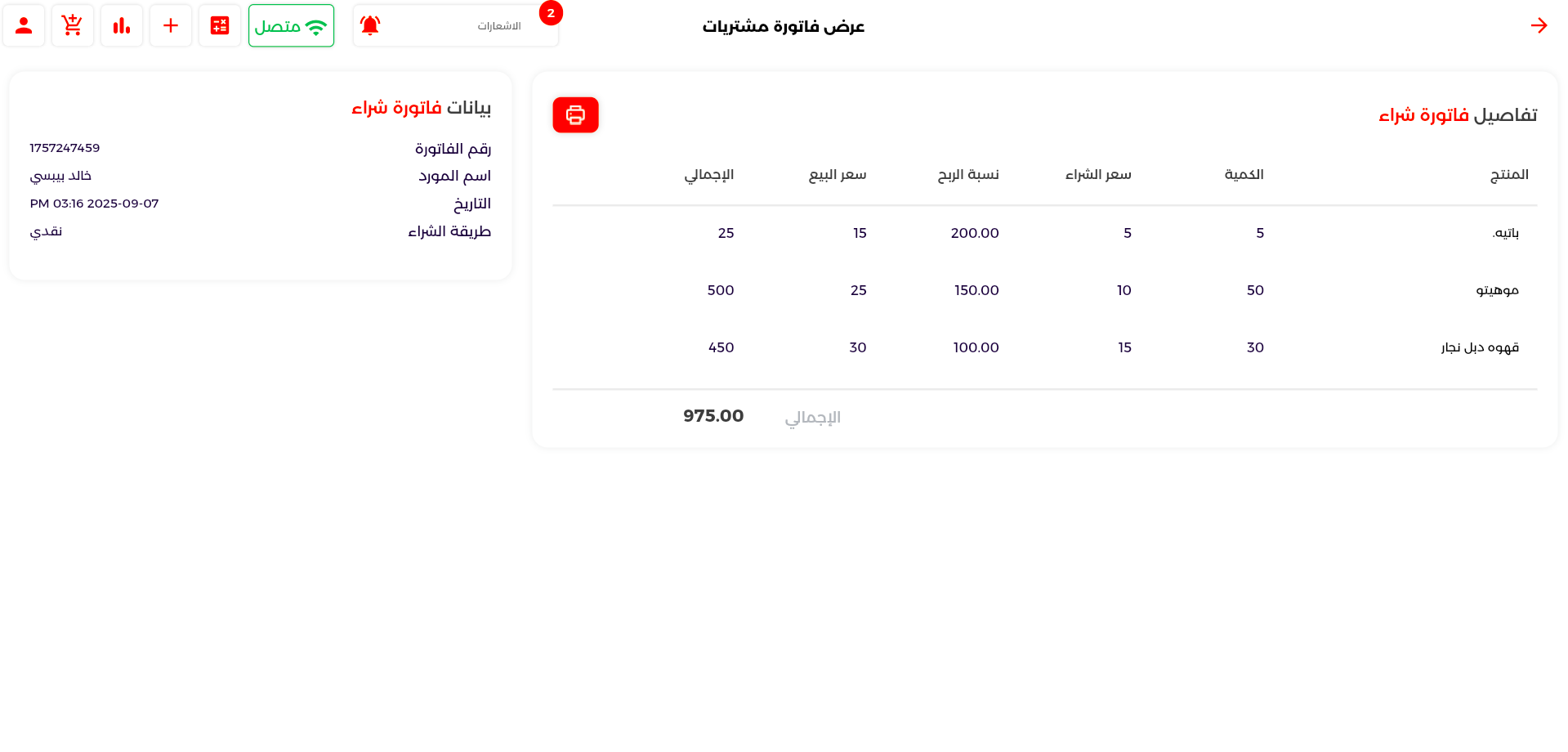Click the red notification count badge
This screenshot has width=1568, height=752.
pos(551,13)
